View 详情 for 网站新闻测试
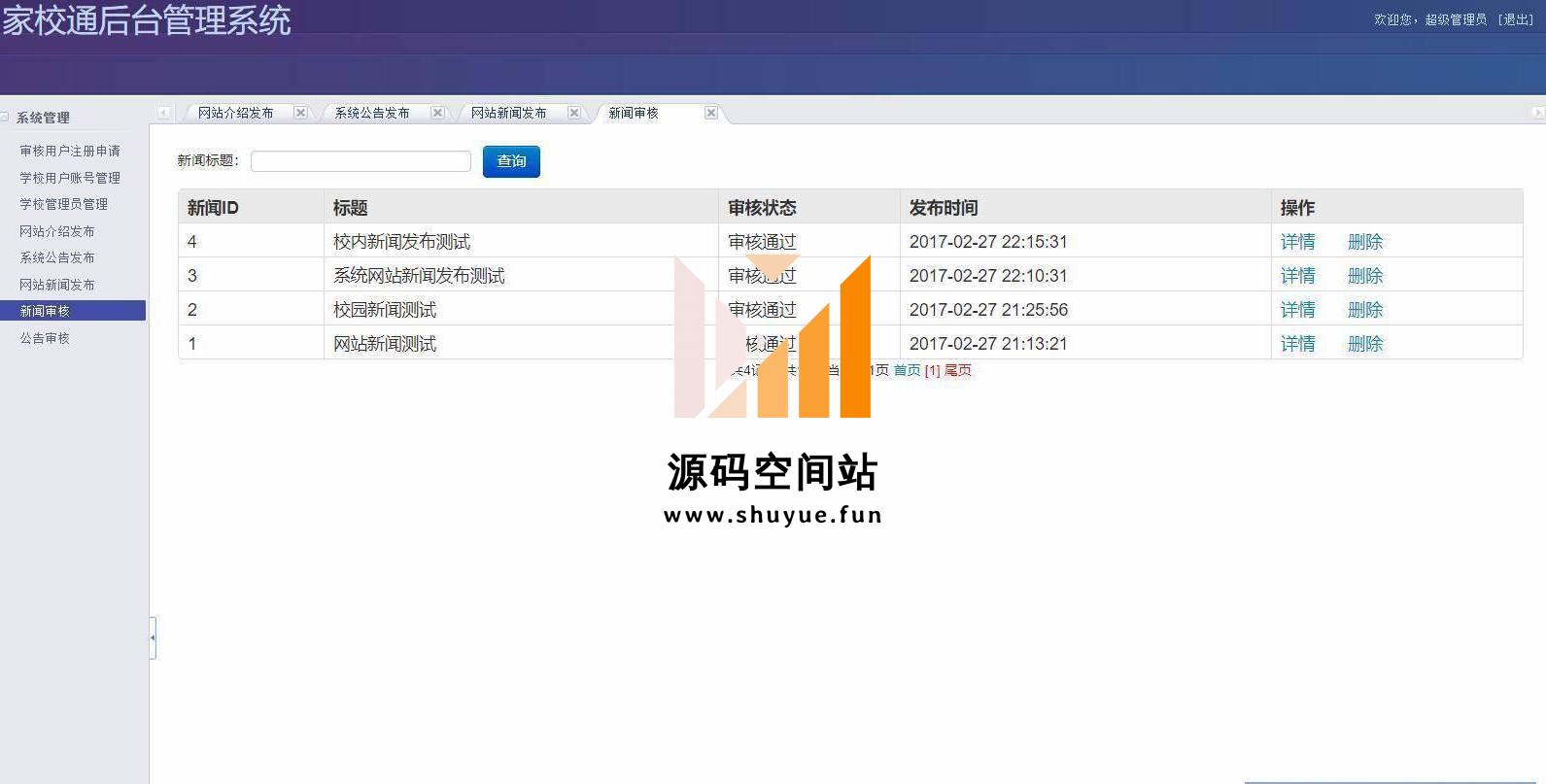The width and height of the screenshot is (1546, 784). [1298, 344]
